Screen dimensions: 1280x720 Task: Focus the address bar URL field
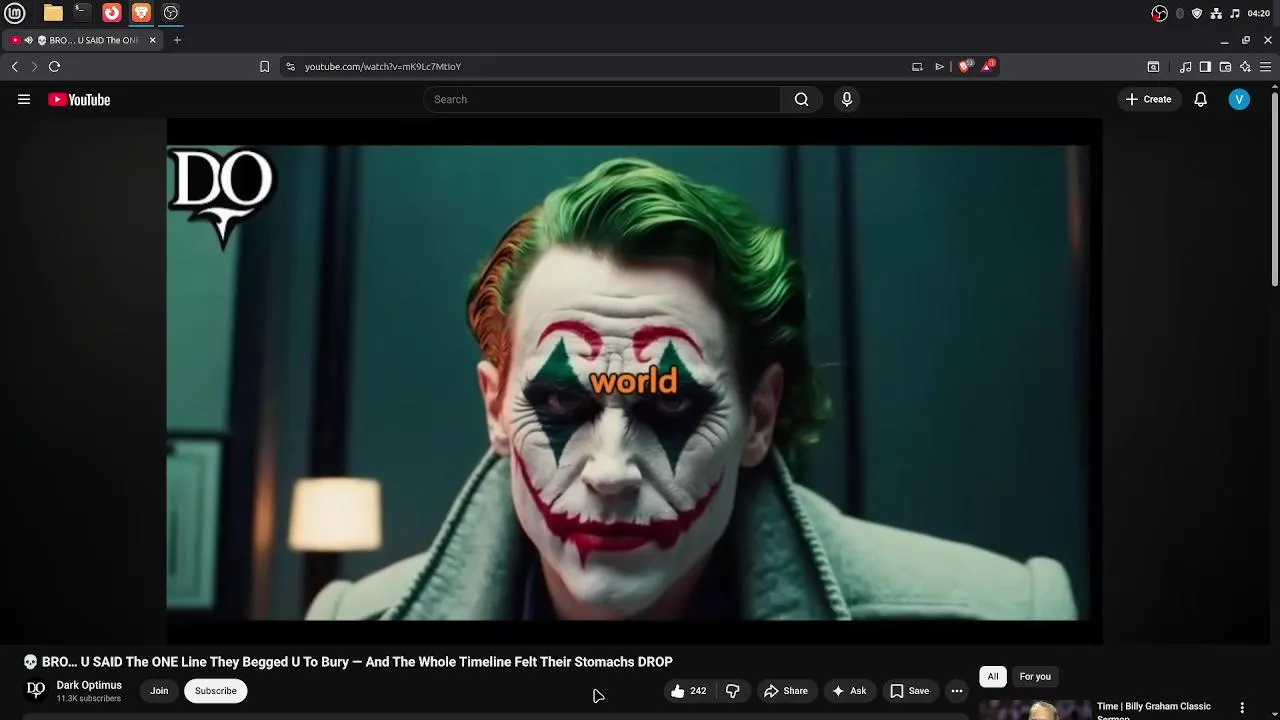coord(600,66)
